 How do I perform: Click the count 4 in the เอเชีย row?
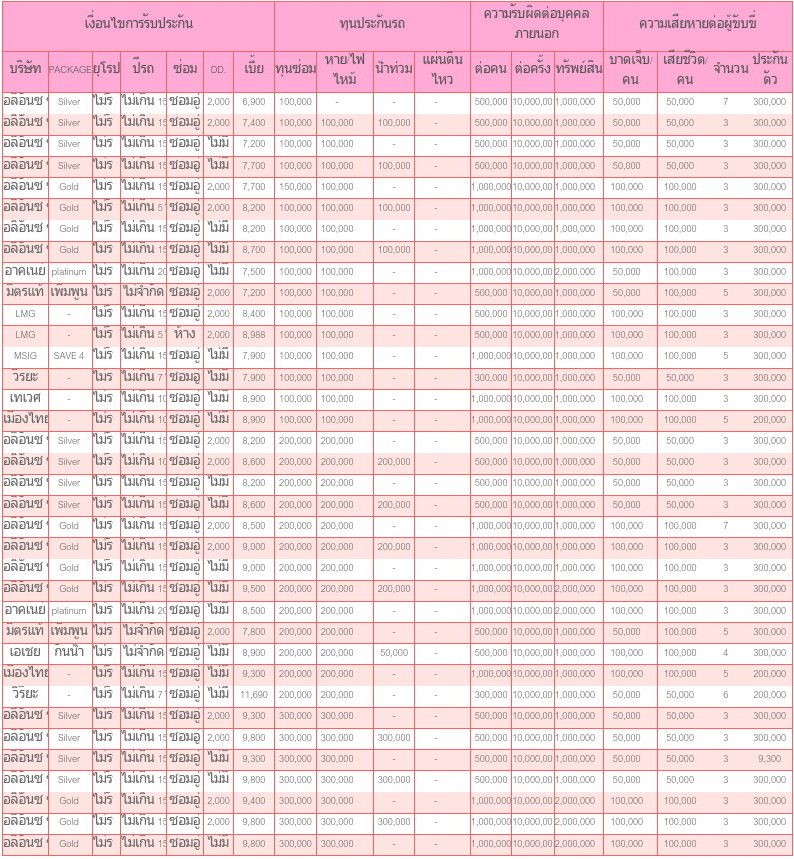click(726, 653)
